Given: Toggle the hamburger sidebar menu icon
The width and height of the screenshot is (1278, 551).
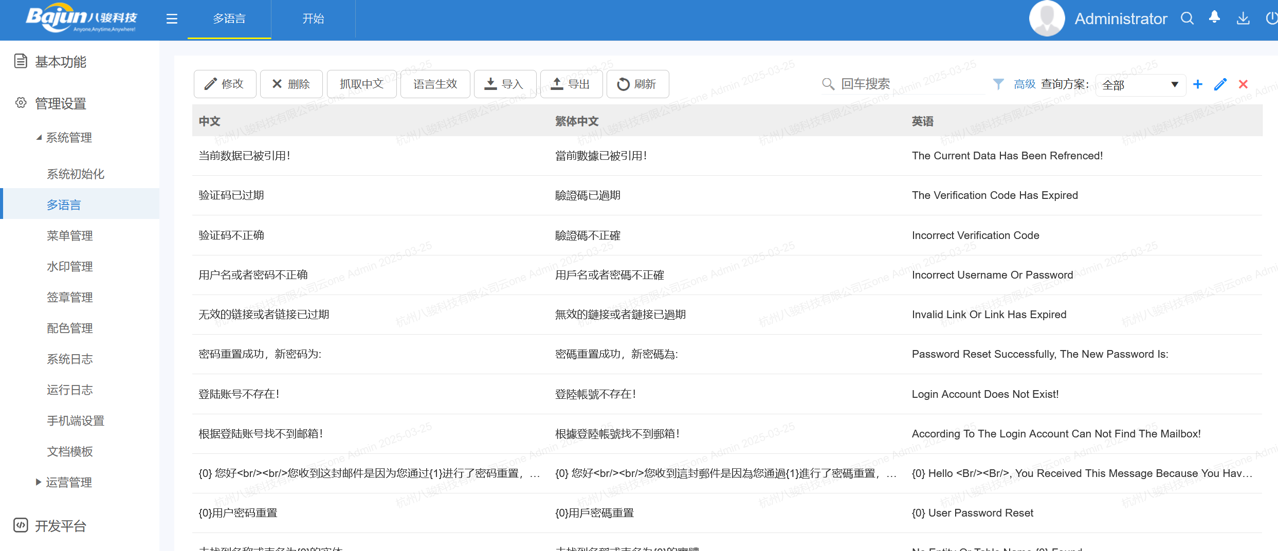Looking at the screenshot, I should [172, 19].
